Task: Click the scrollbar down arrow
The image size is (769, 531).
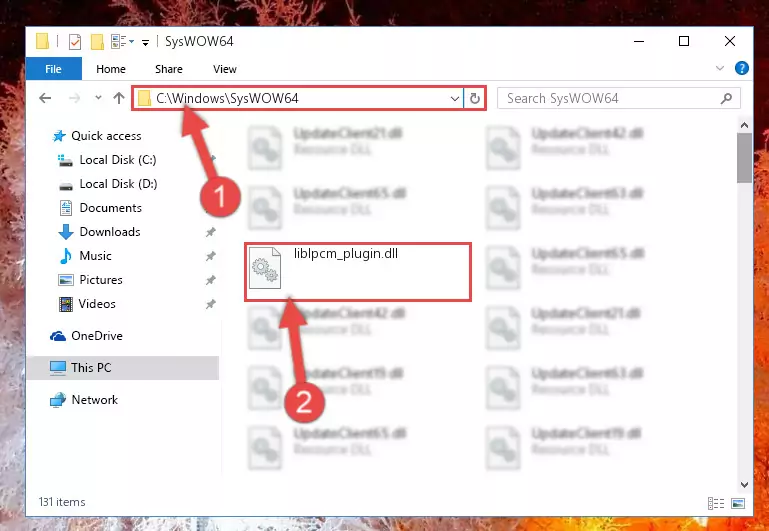Action: (x=744, y=484)
